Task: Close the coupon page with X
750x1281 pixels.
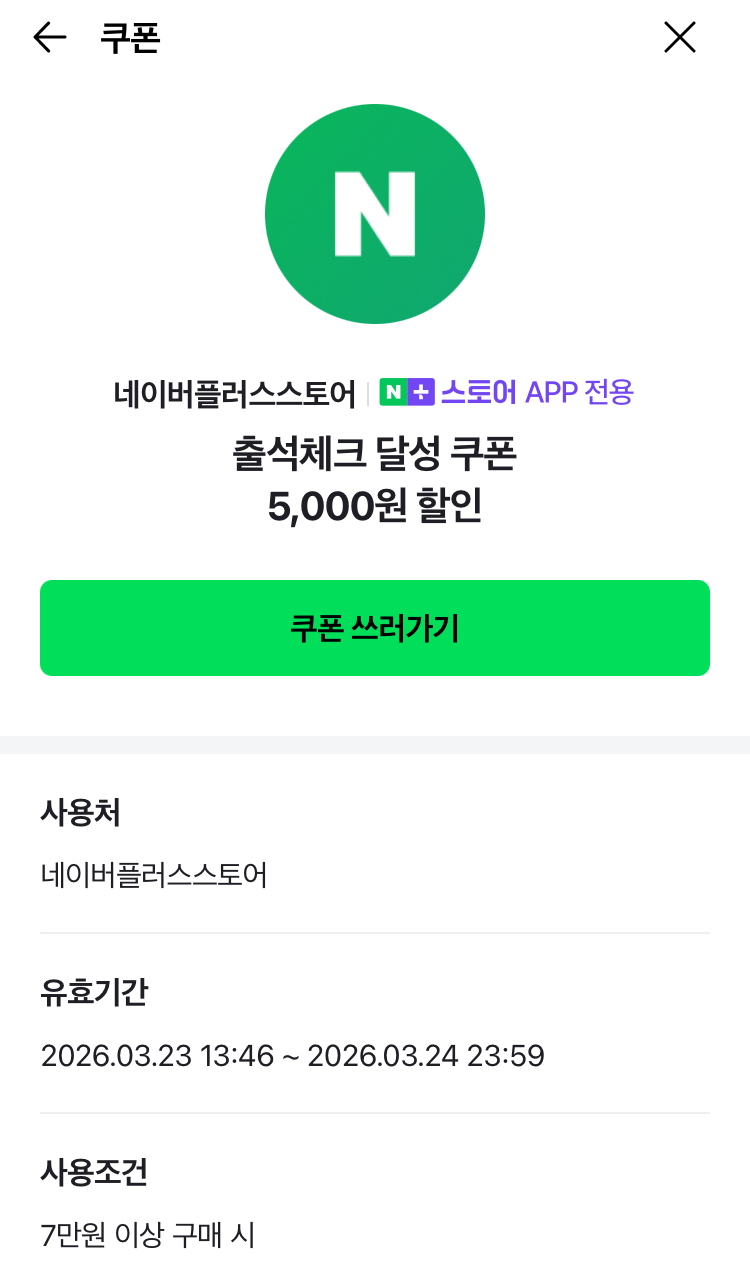Action: (680, 38)
